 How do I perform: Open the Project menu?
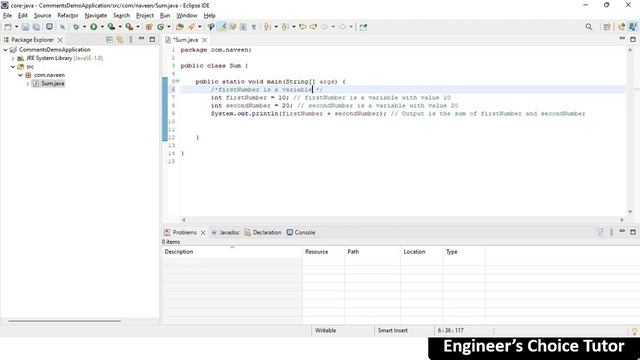click(145, 16)
